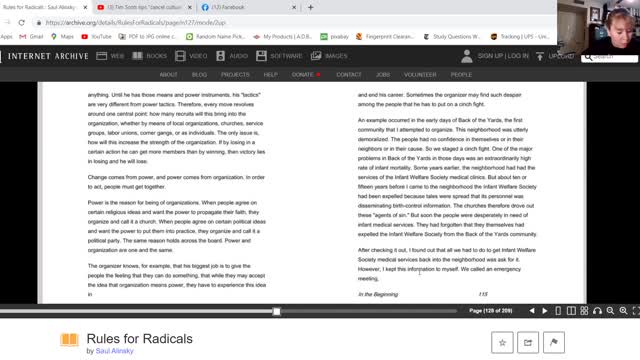Open Gmail bookmark
640x360 pixels.
click(x=31, y=37)
